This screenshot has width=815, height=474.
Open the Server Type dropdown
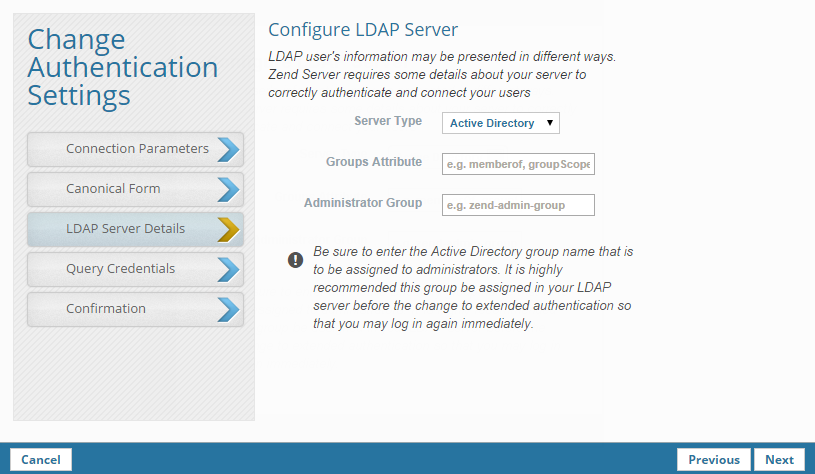[x=500, y=123]
